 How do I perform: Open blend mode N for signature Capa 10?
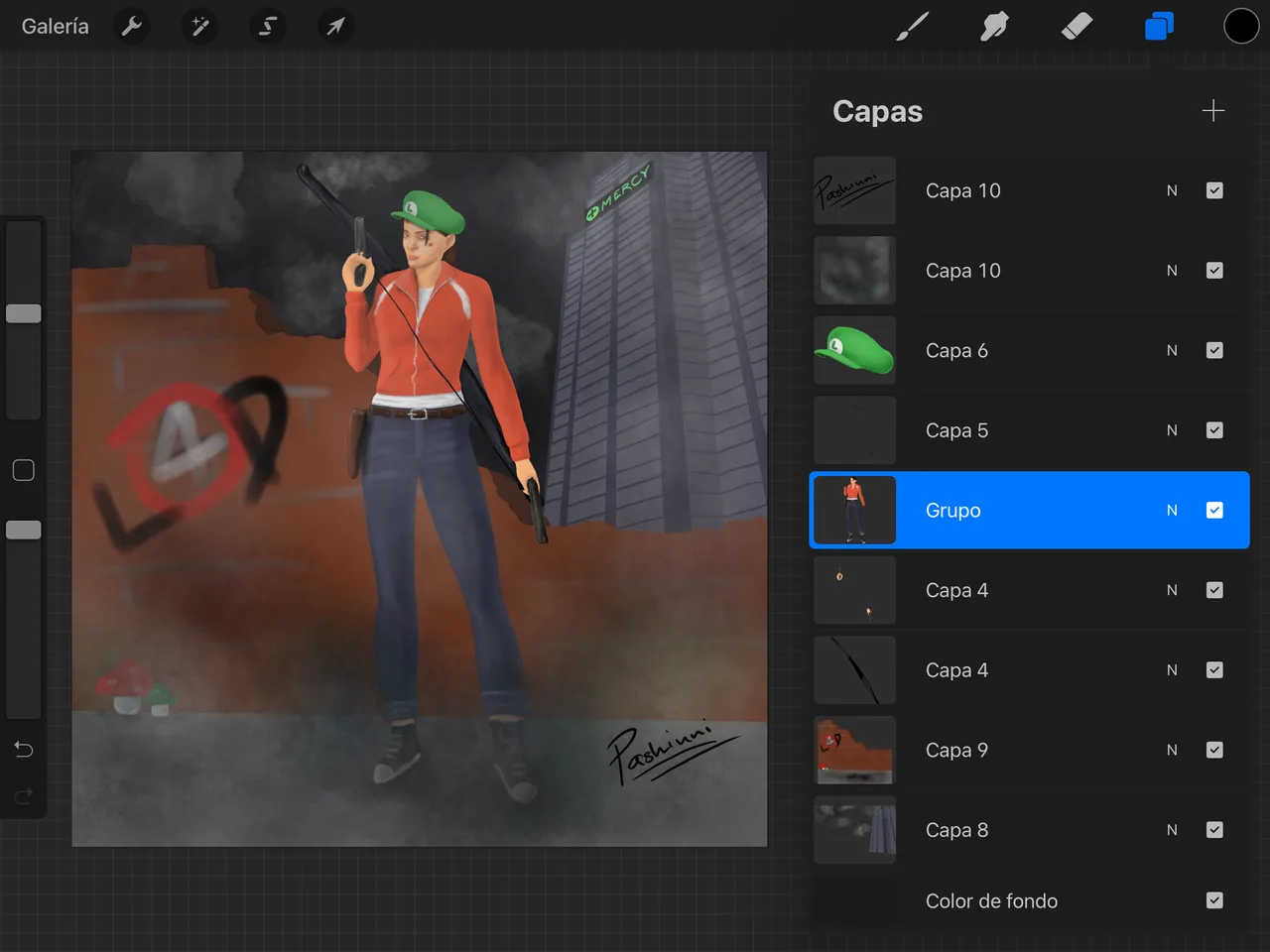(x=1172, y=190)
